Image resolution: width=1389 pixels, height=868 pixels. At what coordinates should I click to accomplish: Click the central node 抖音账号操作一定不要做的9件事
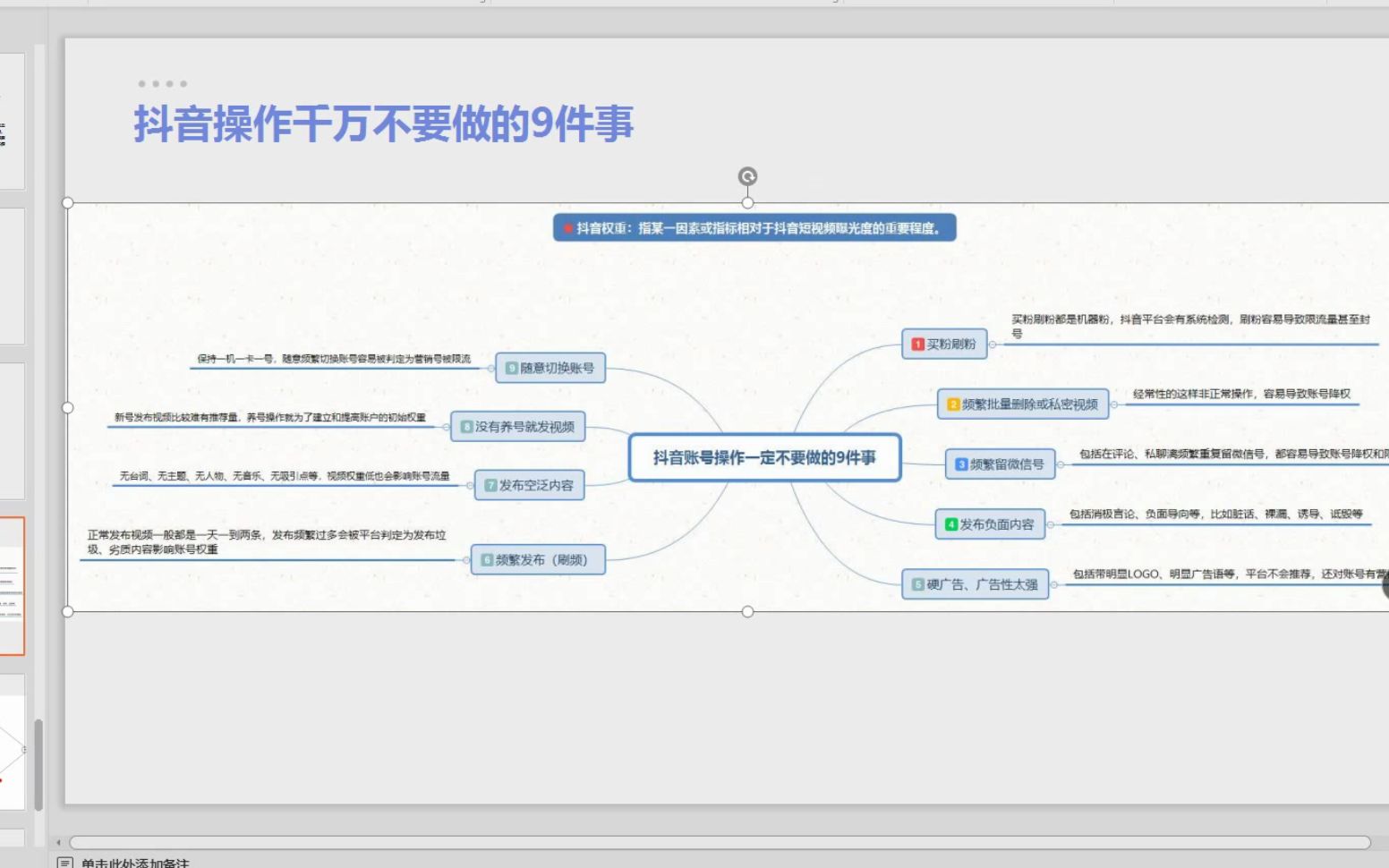(764, 457)
